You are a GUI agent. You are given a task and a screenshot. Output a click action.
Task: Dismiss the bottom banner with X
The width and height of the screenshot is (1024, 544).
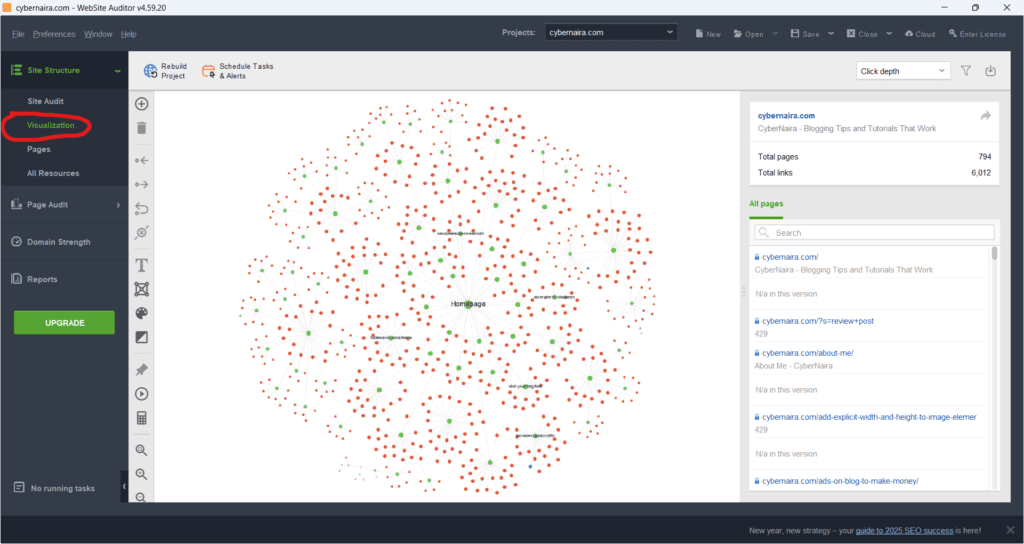point(1010,530)
